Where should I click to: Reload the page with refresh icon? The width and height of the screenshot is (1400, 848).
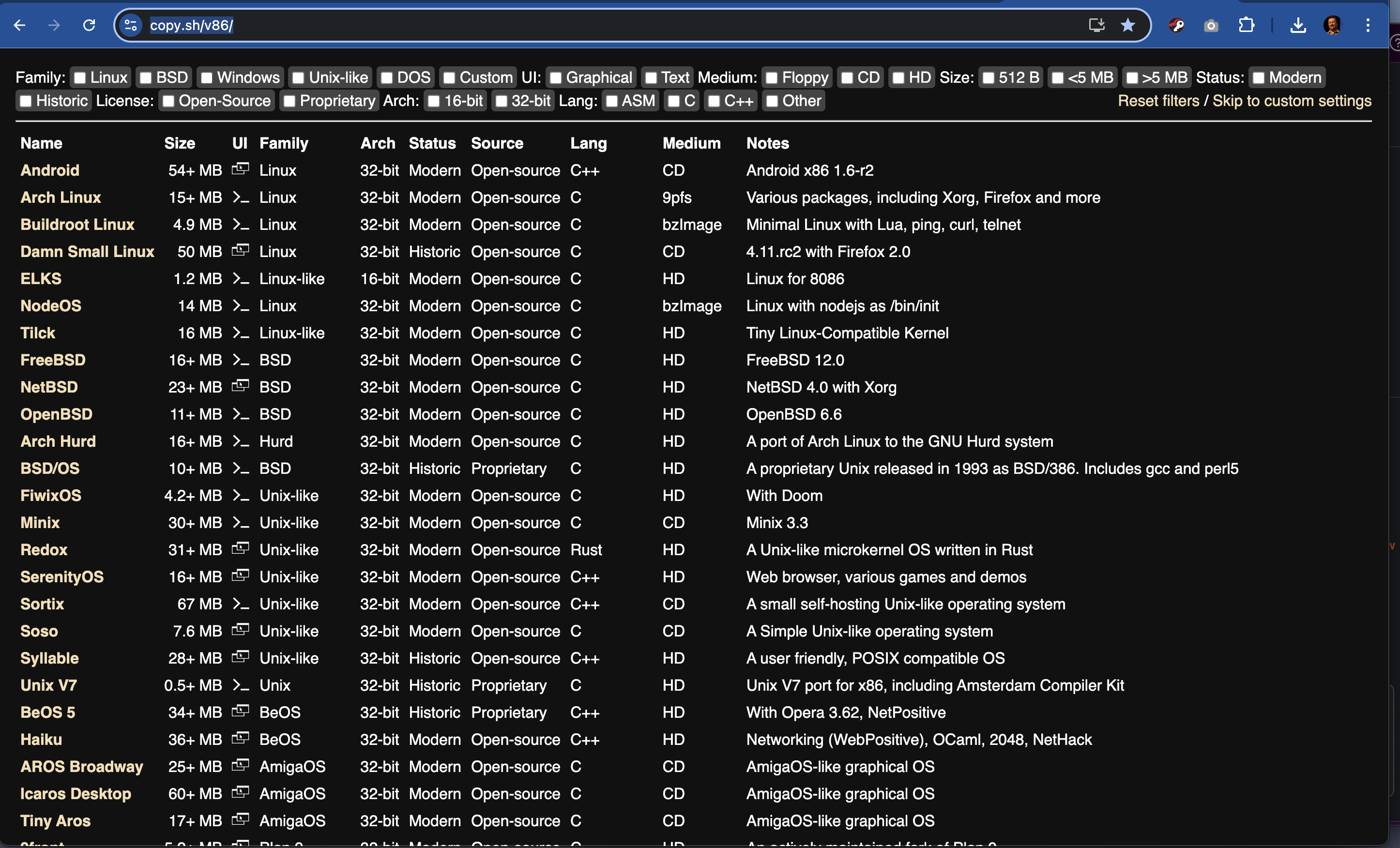pyautogui.click(x=89, y=25)
